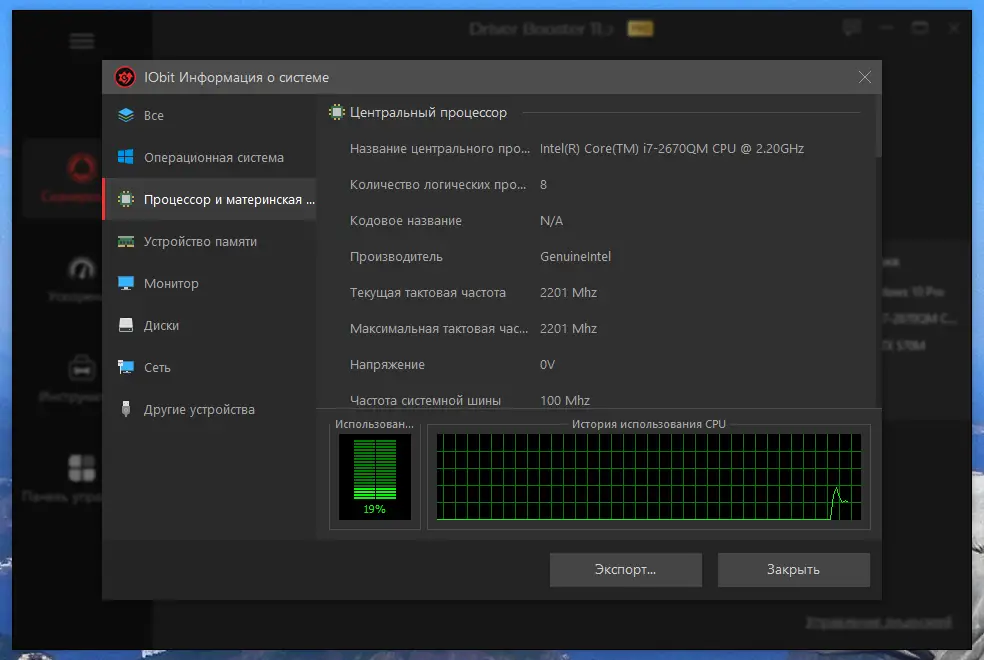Viewport: 984px width, 660px height.
Task: Click the disk drive sidebar icon
Action: tap(126, 325)
